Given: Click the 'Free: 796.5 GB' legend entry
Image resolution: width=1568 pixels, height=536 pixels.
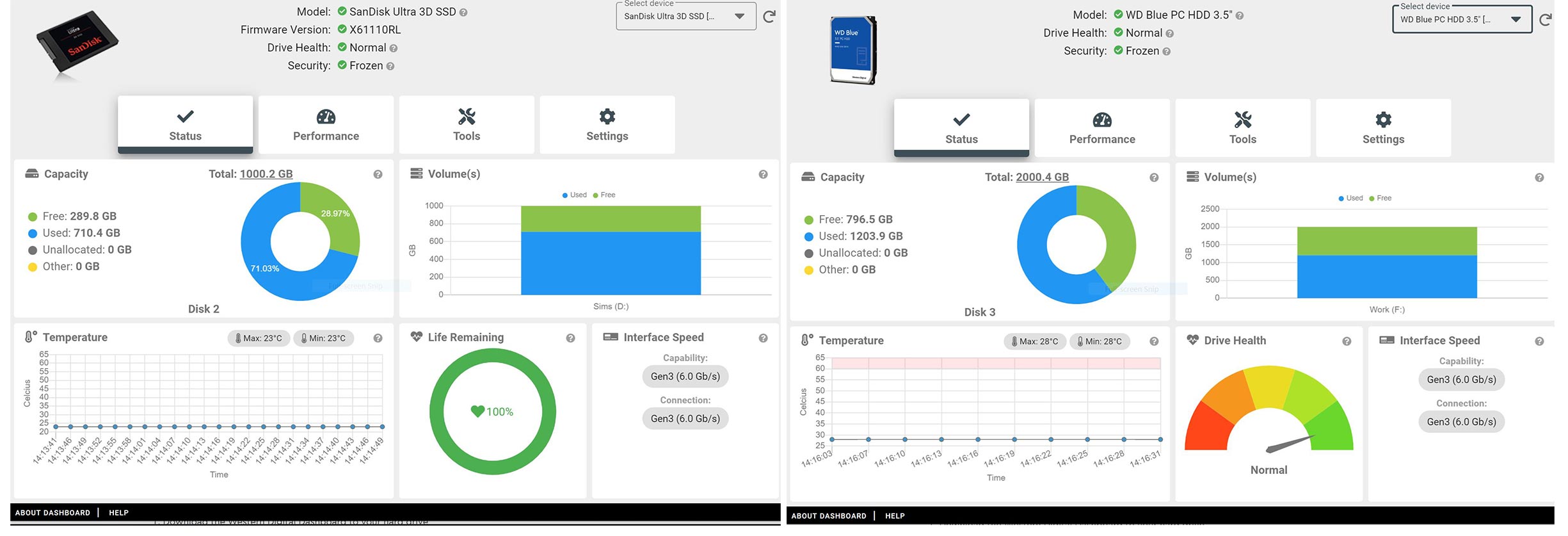Looking at the screenshot, I should coord(849,220).
